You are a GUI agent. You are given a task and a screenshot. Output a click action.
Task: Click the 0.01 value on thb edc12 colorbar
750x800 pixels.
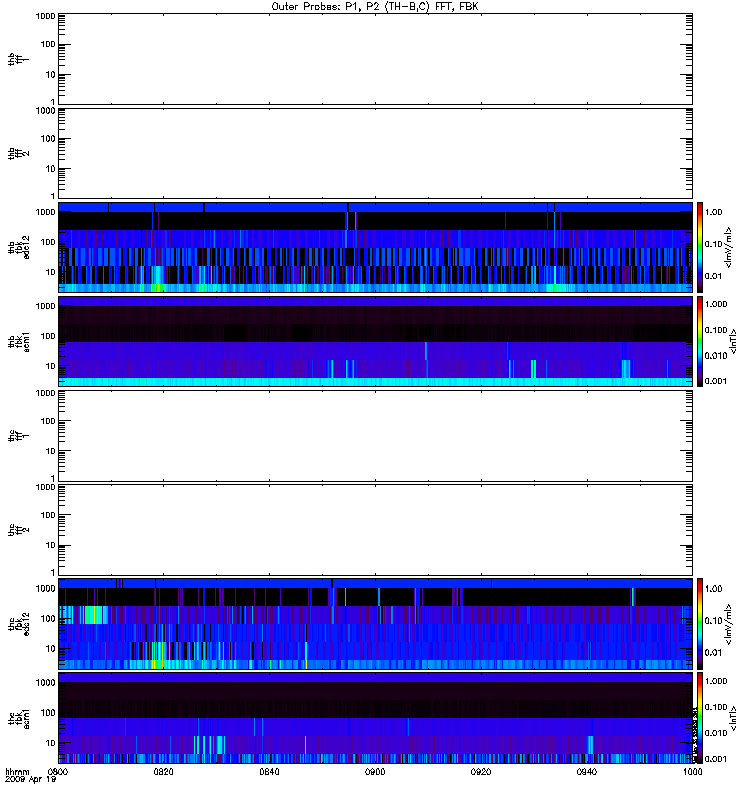pos(713,276)
